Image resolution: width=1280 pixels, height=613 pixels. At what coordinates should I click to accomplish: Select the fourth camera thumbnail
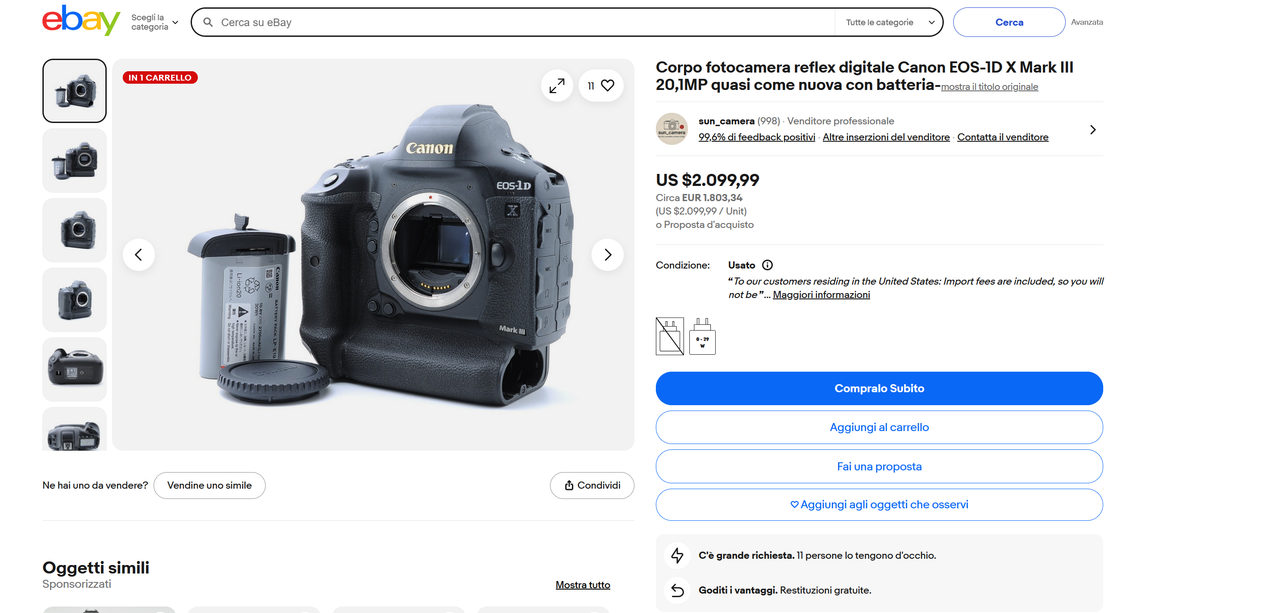[x=74, y=299]
